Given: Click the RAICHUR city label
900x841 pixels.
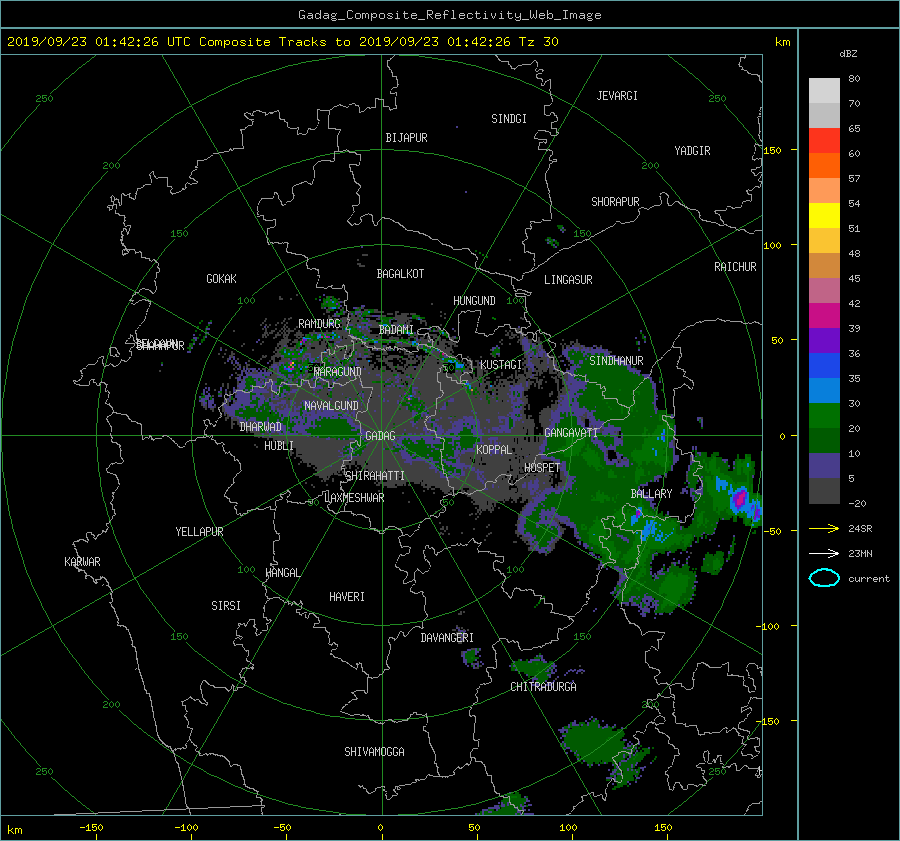Looking at the screenshot, I should (x=735, y=267).
